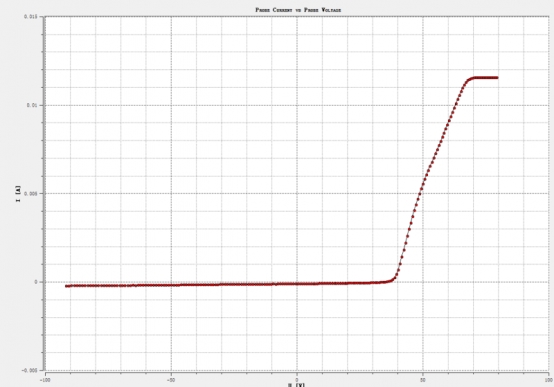Select the 100 tick label on voltage axis

tap(548, 380)
